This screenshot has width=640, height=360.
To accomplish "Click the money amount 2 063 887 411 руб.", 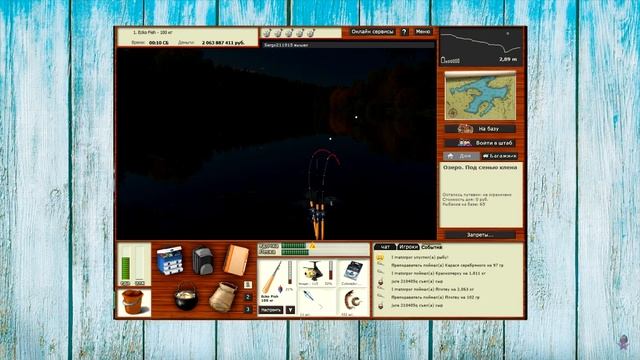I will (223, 42).
